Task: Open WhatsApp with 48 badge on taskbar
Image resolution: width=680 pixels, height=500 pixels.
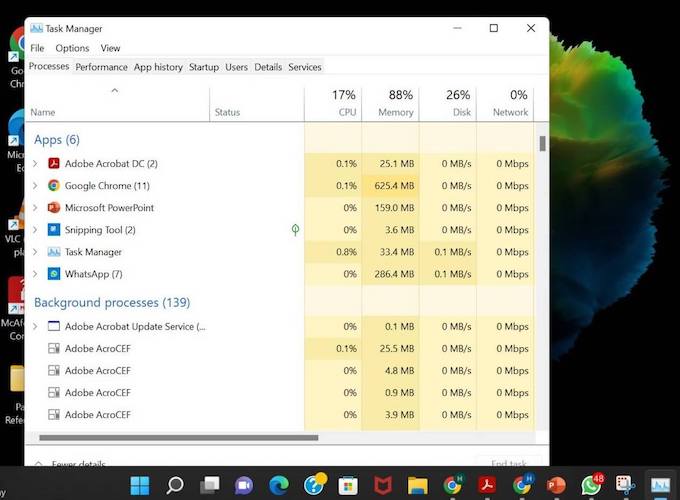Action: (x=592, y=484)
